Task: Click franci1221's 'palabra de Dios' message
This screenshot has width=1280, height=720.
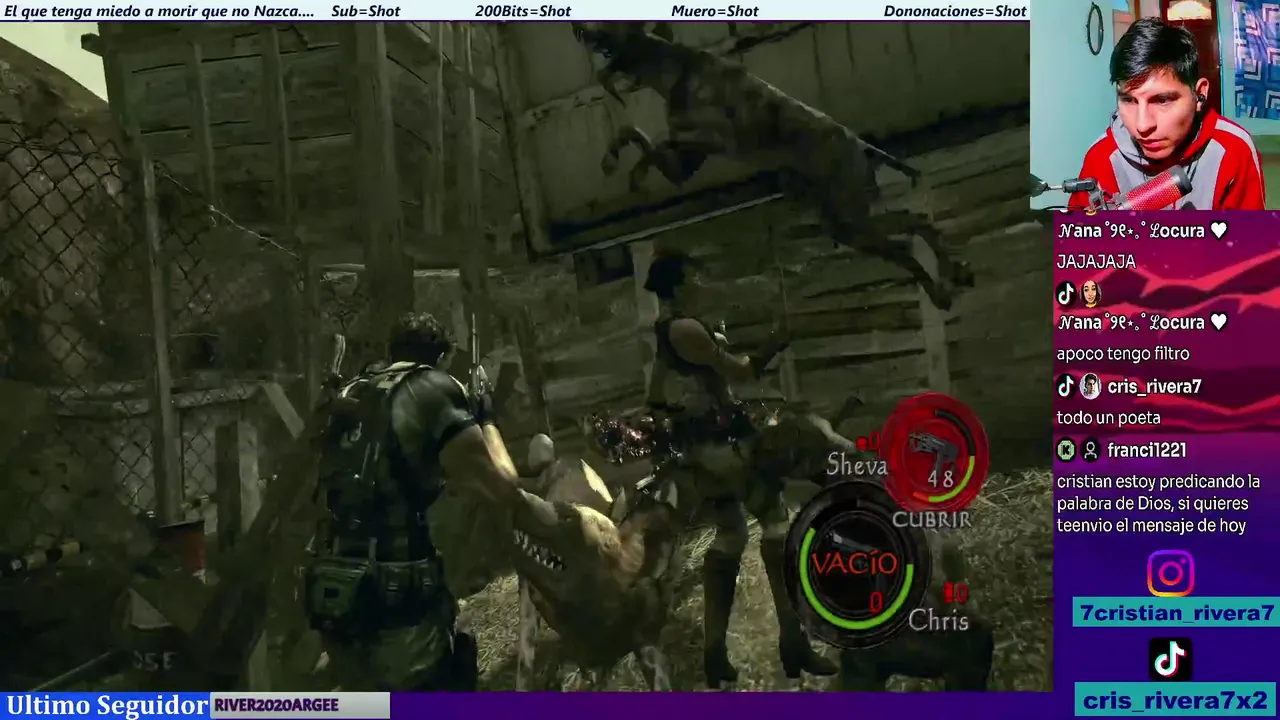Action: [1158, 504]
